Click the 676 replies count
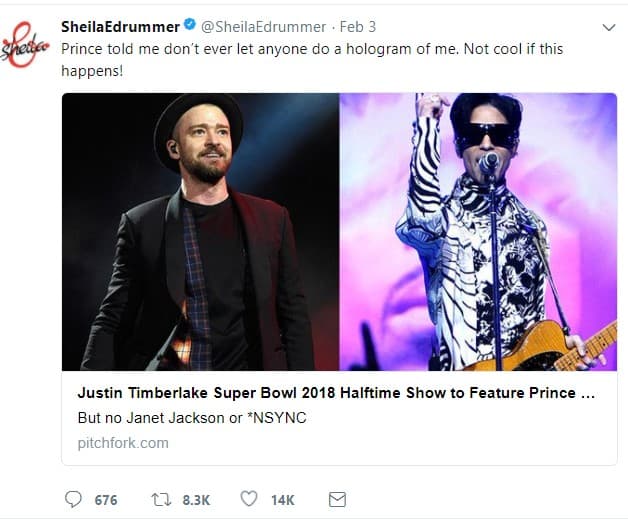 pyautogui.click(x=105, y=499)
